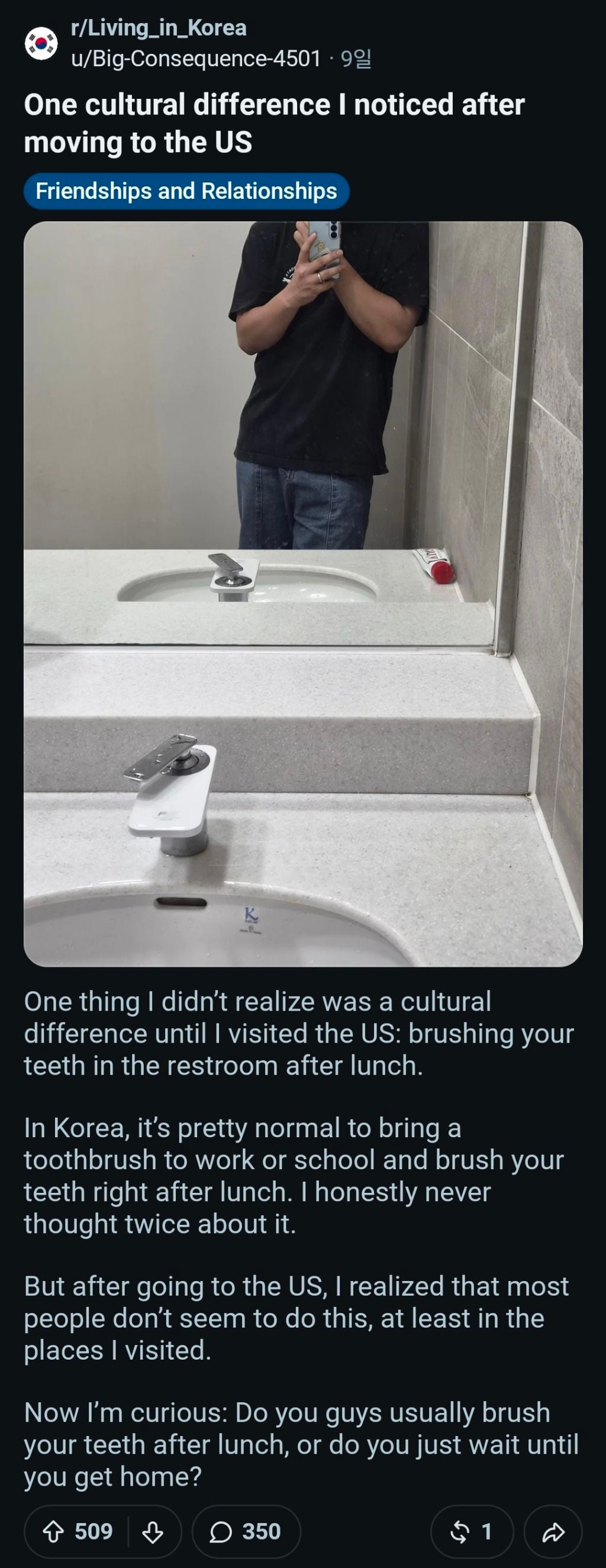
Task: Tap the sink faucet in the photo
Action: click(x=170, y=793)
